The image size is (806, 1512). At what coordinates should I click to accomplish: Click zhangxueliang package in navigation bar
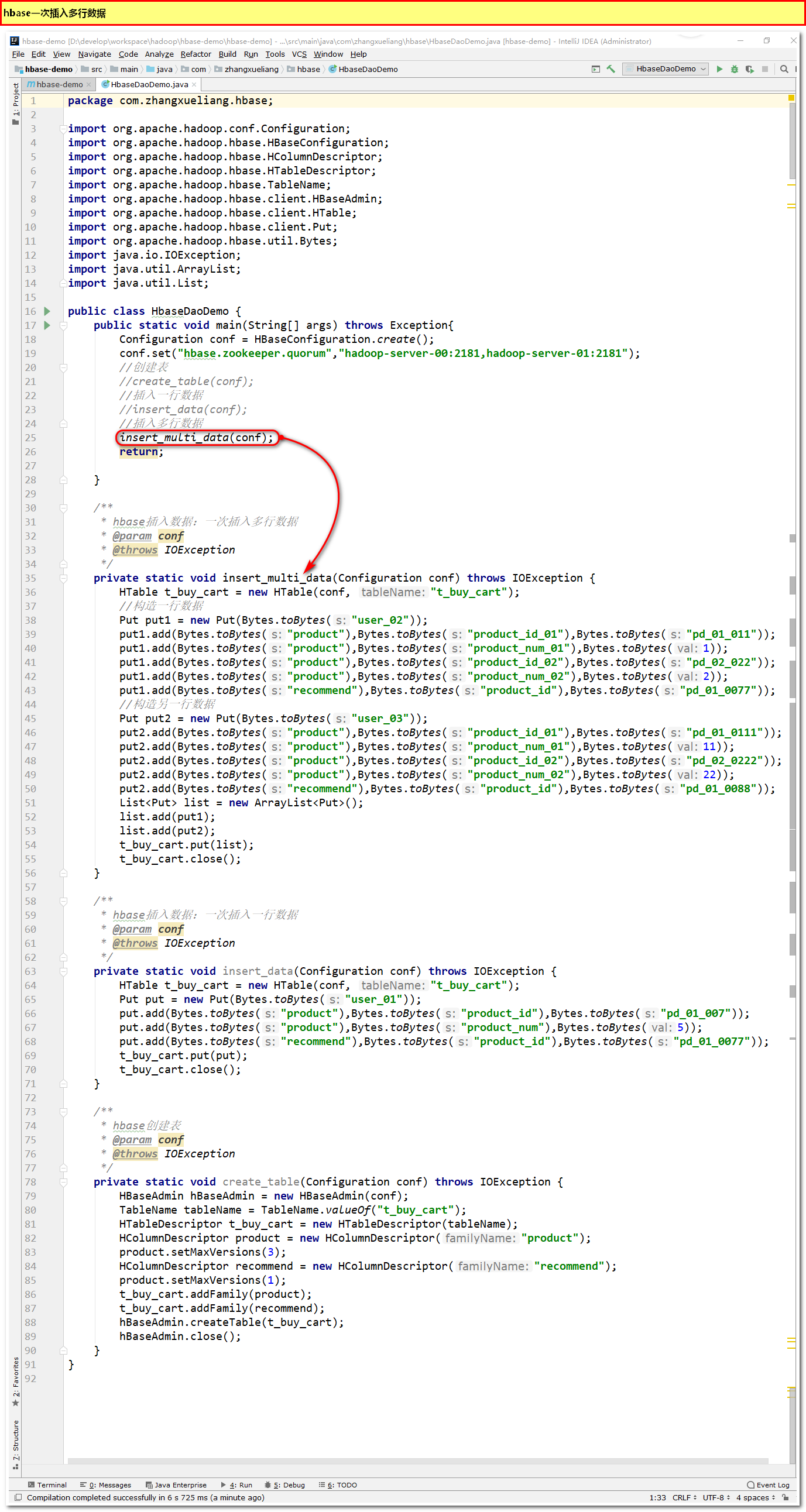[x=246, y=69]
